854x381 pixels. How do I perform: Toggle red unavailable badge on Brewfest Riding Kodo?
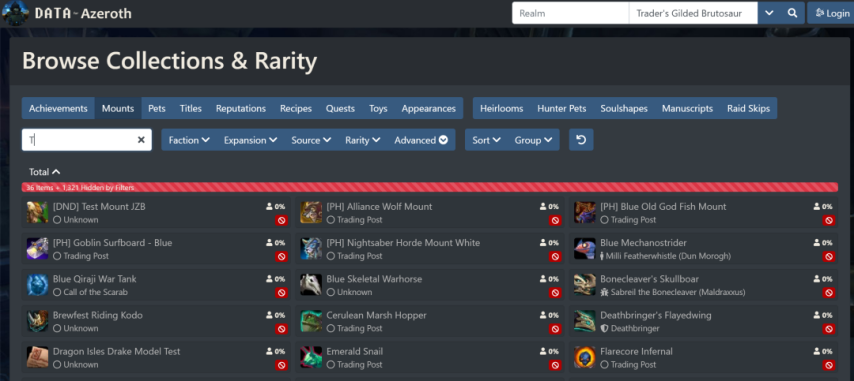click(x=282, y=329)
